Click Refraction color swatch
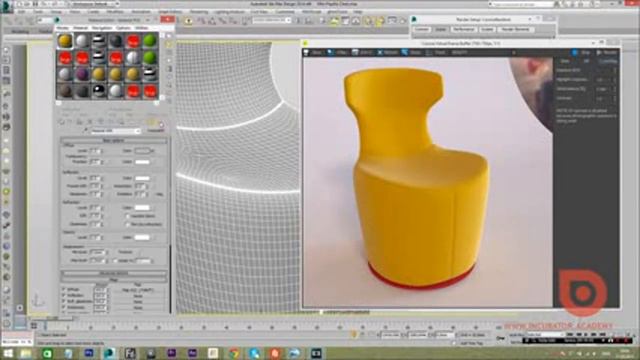This screenshot has height=360, width=640. tap(142, 208)
